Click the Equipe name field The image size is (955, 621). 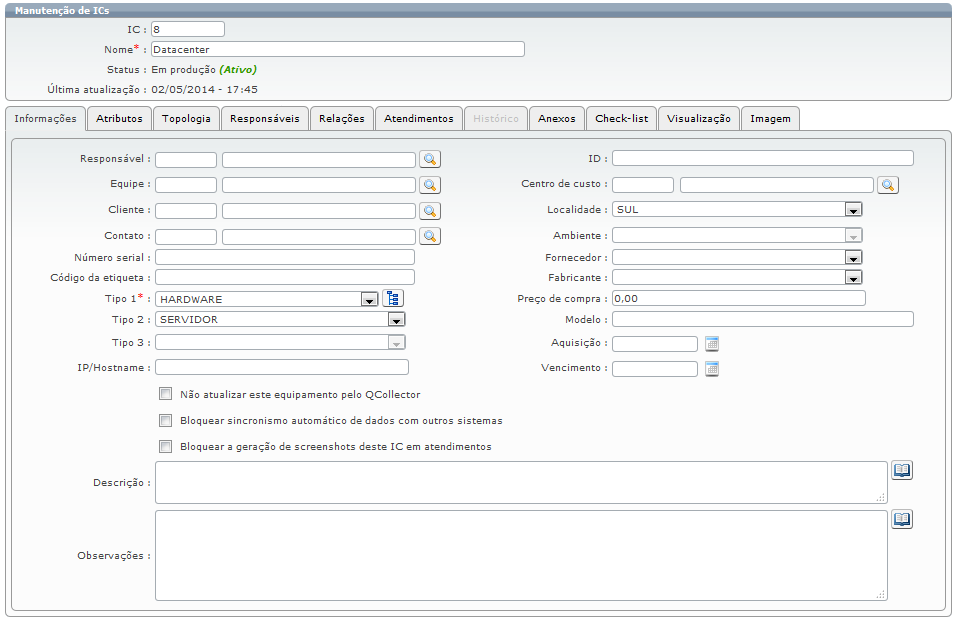319,185
